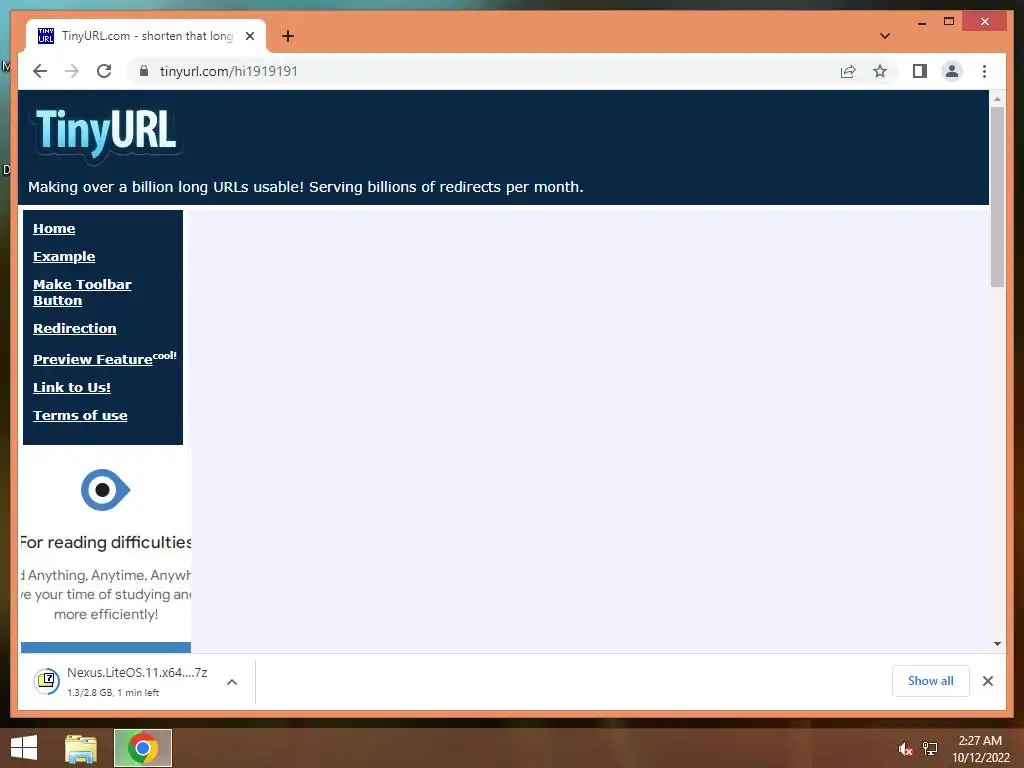The image size is (1024, 768).
Task: Close the TinyURL.com tab
Action: pos(249,36)
